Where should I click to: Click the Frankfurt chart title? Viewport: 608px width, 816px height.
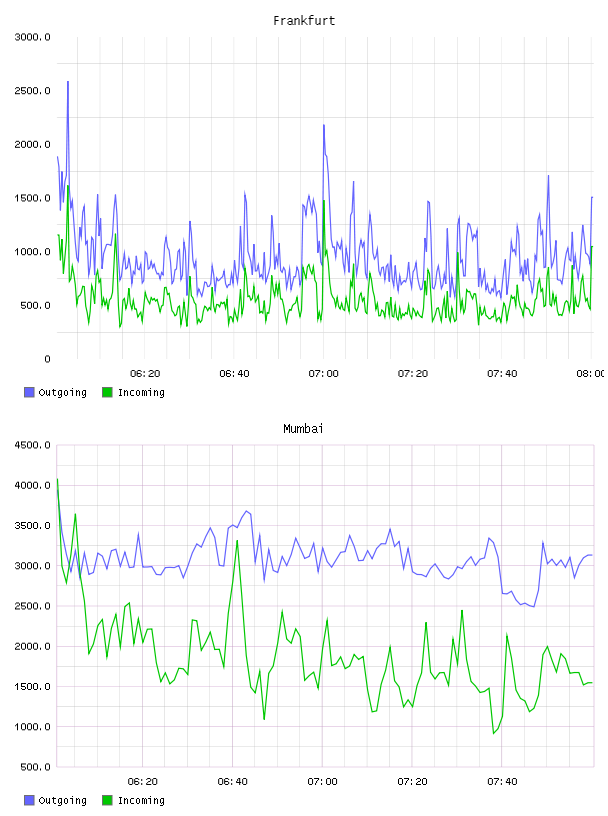pos(304,21)
